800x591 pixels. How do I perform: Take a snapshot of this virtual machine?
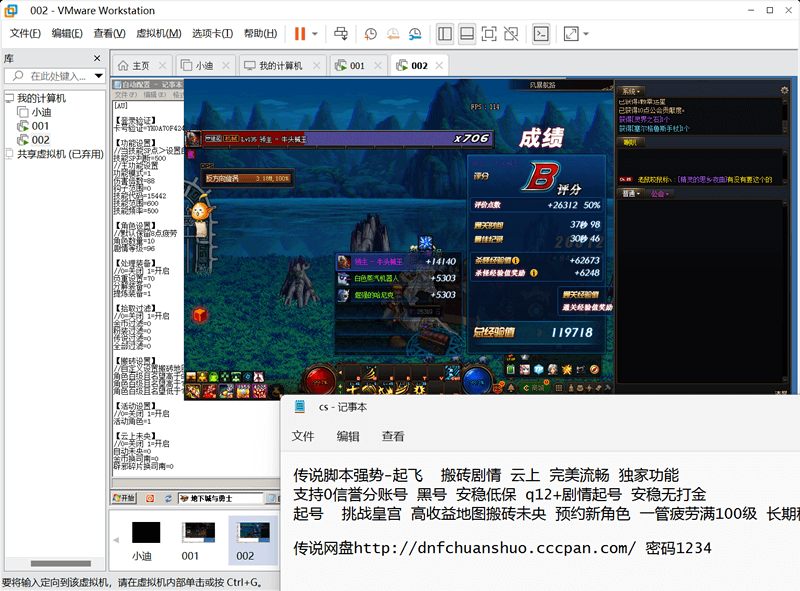(370, 34)
